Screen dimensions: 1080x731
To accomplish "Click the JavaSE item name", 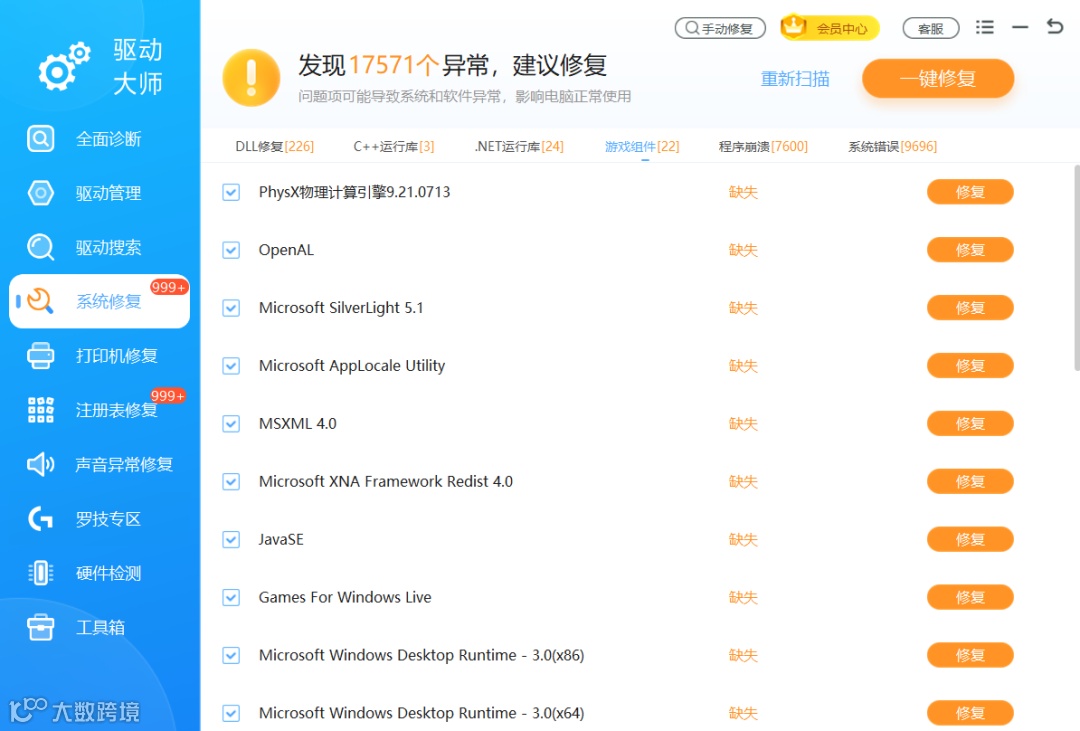I will (x=281, y=539).
